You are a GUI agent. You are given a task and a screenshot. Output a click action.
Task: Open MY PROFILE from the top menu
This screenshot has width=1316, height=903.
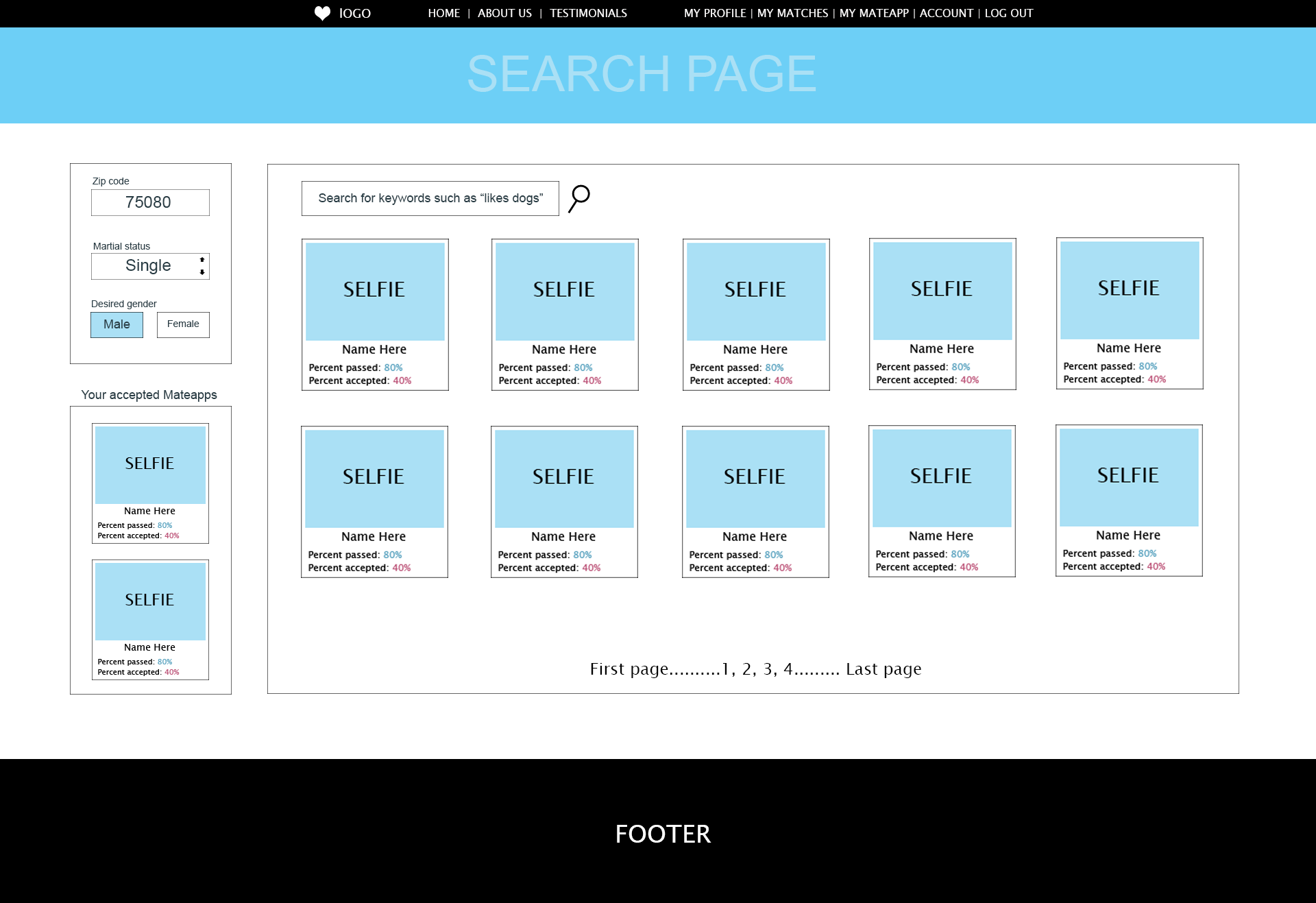click(714, 13)
